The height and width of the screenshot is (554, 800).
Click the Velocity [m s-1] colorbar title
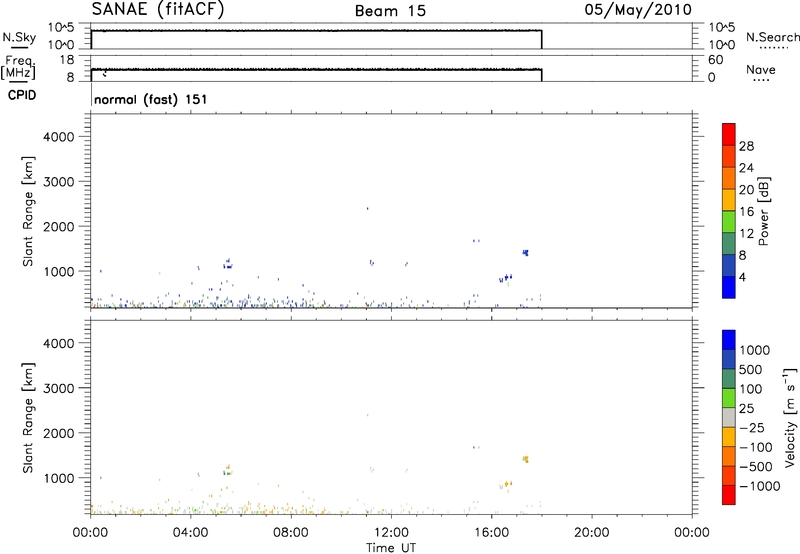[790, 417]
